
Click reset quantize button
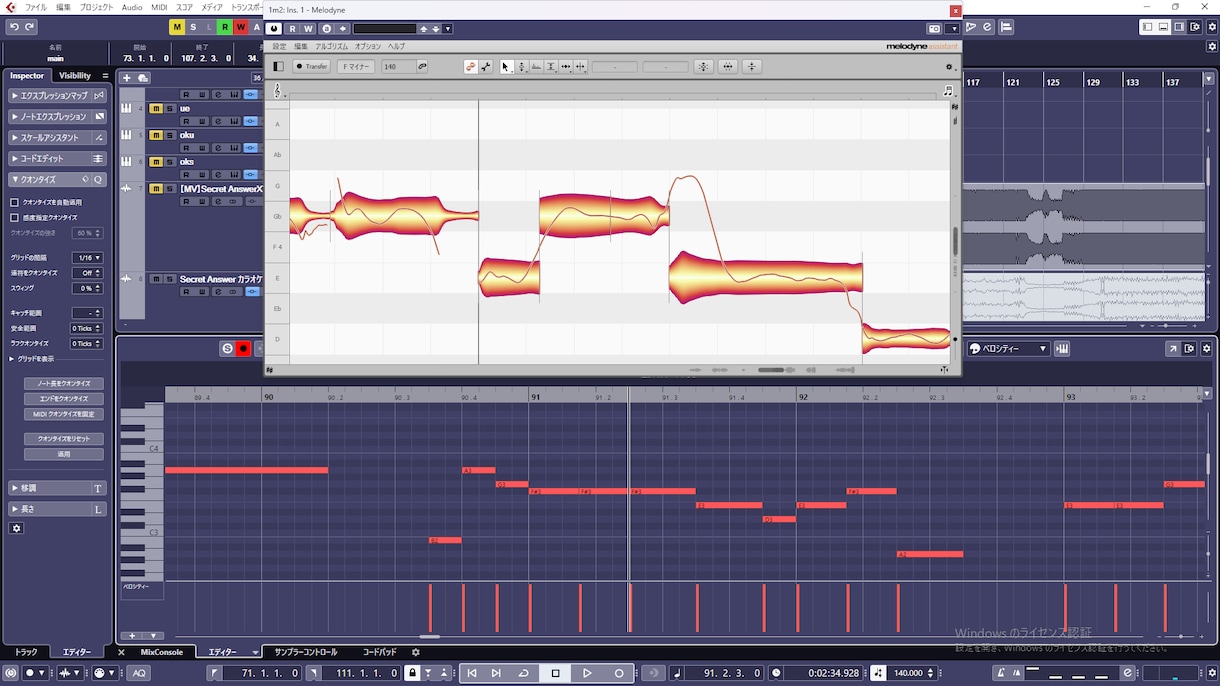coord(64,439)
